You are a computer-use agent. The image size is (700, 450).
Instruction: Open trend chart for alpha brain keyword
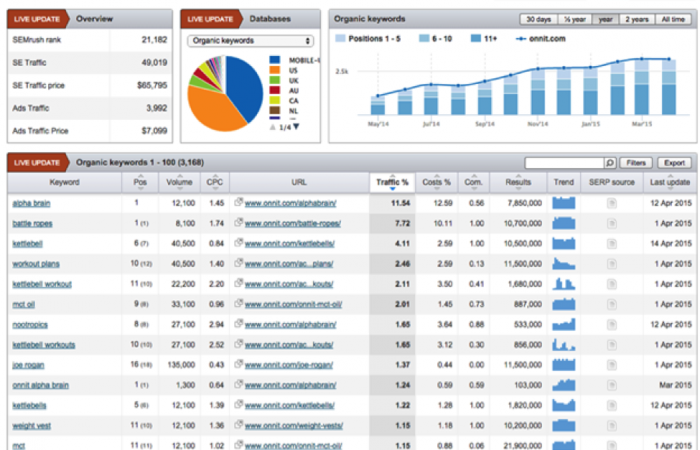pos(563,203)
